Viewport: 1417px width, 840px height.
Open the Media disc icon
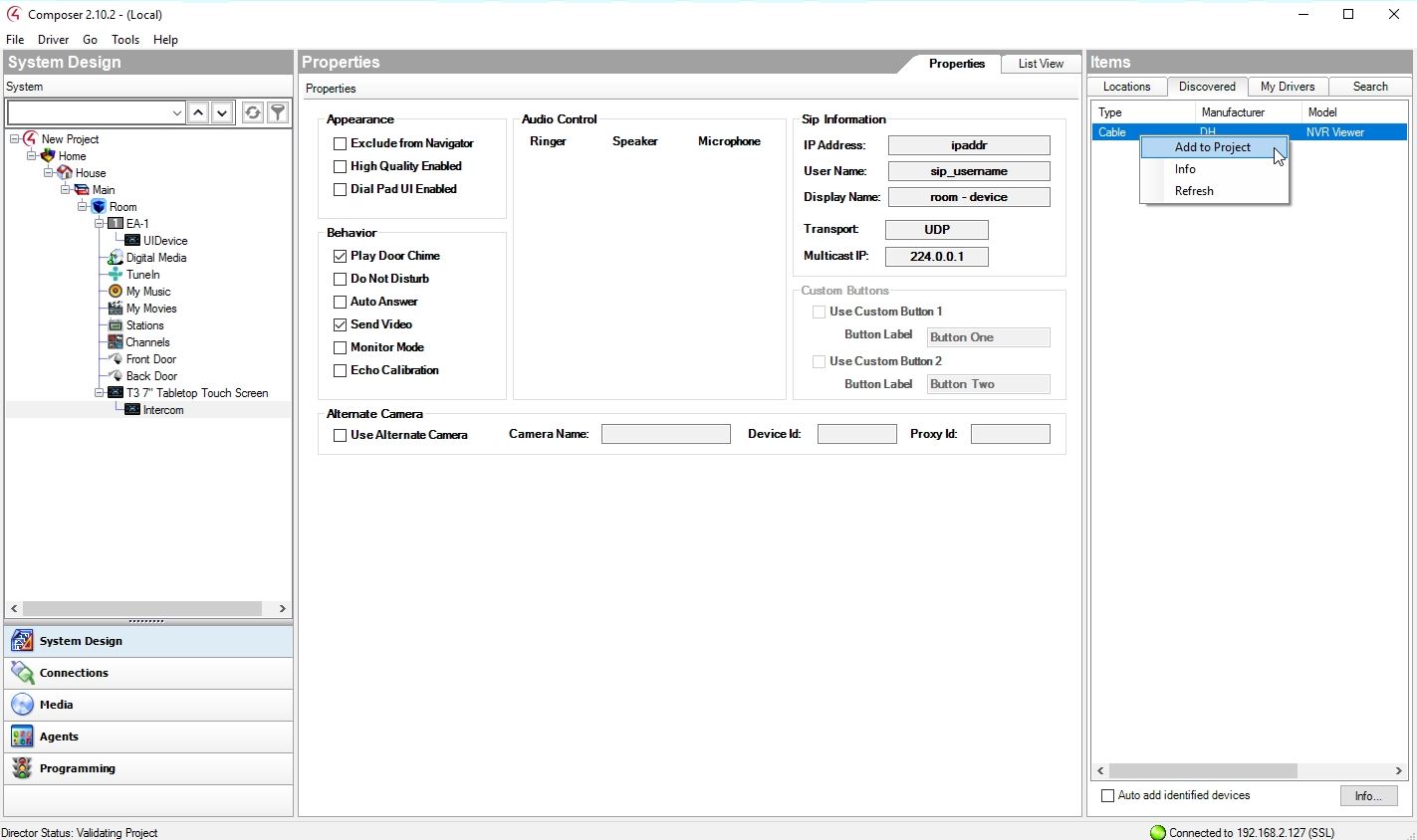pyautogui.click(x=22, y=705)
